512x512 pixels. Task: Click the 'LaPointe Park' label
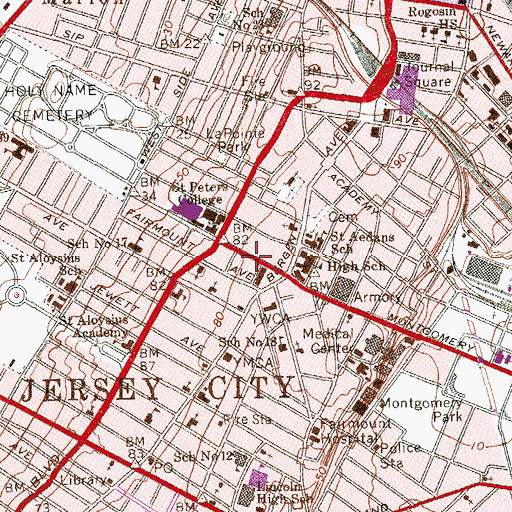point(235,140)
